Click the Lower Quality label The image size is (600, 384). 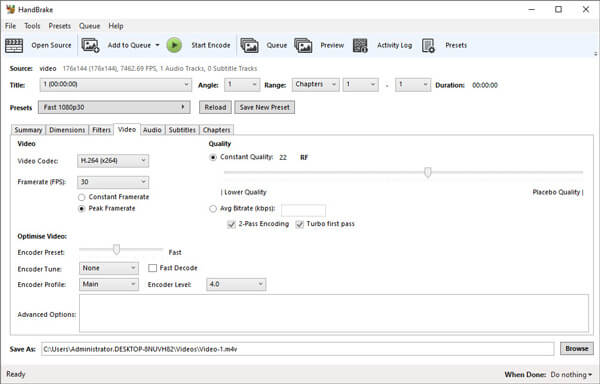pos(245,192)
